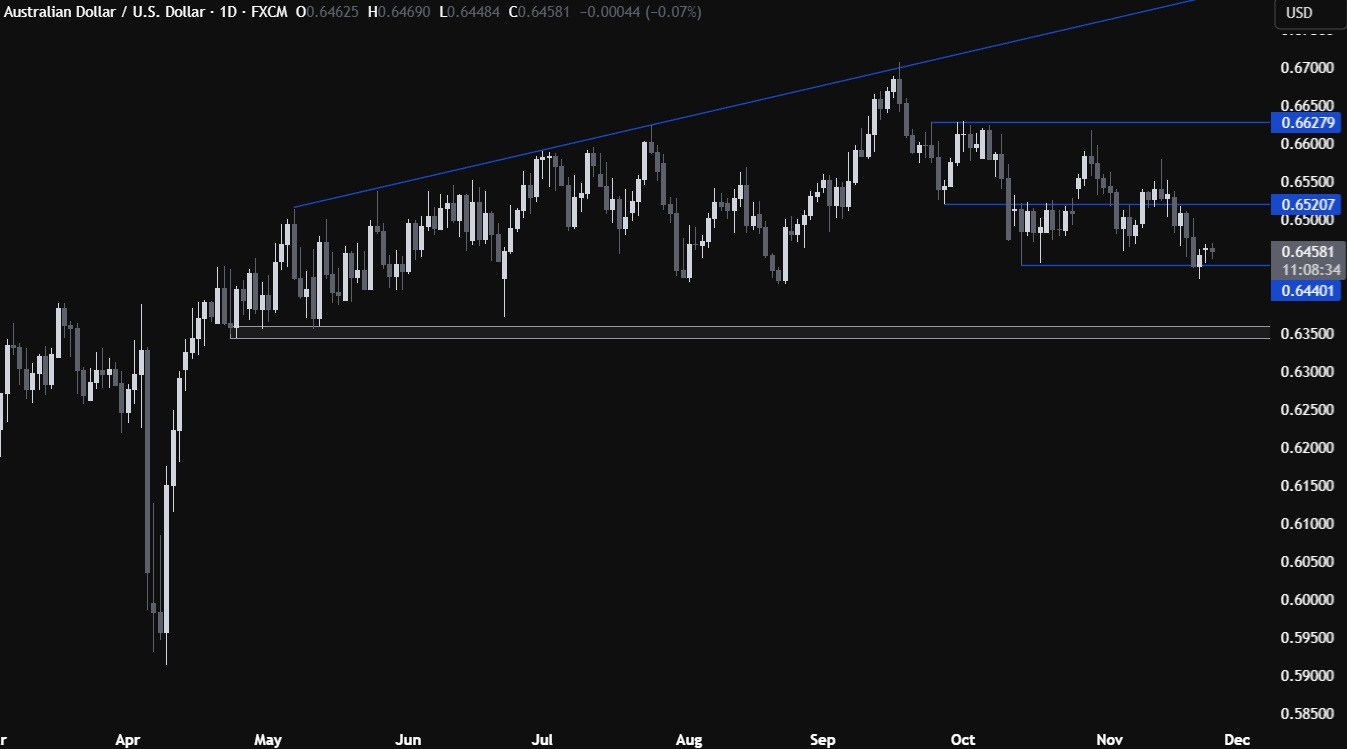Select the 0.65207 blue price label
Image resolution: width=1347 pixels, height=749 pixels.
click(1307, 204)
